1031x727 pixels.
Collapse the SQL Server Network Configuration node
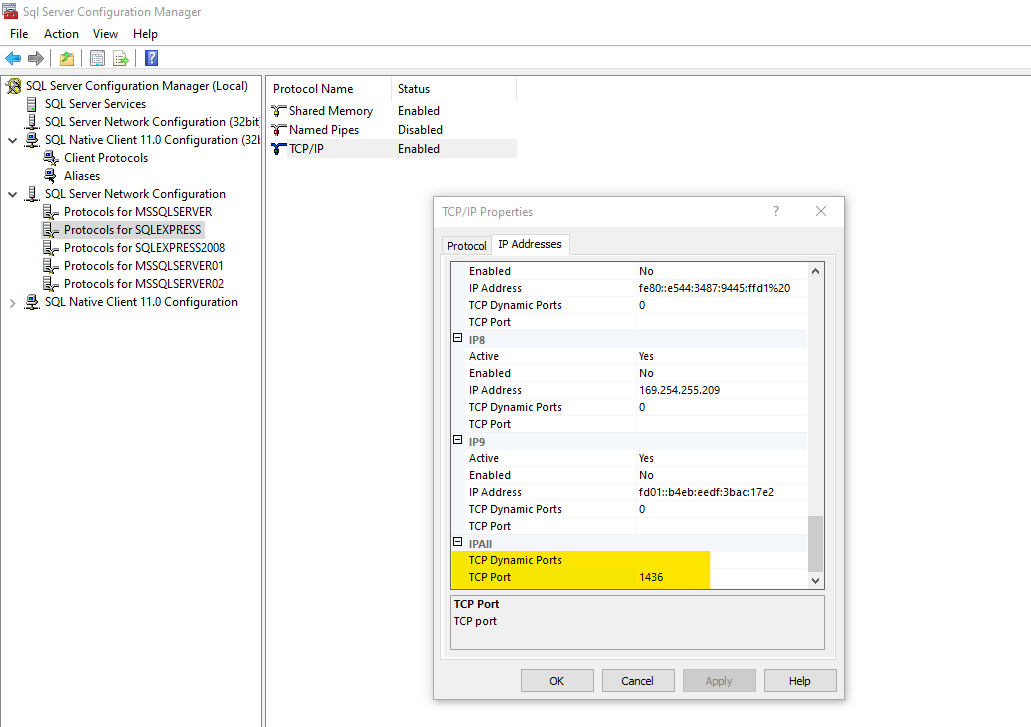tap(12, 194)
